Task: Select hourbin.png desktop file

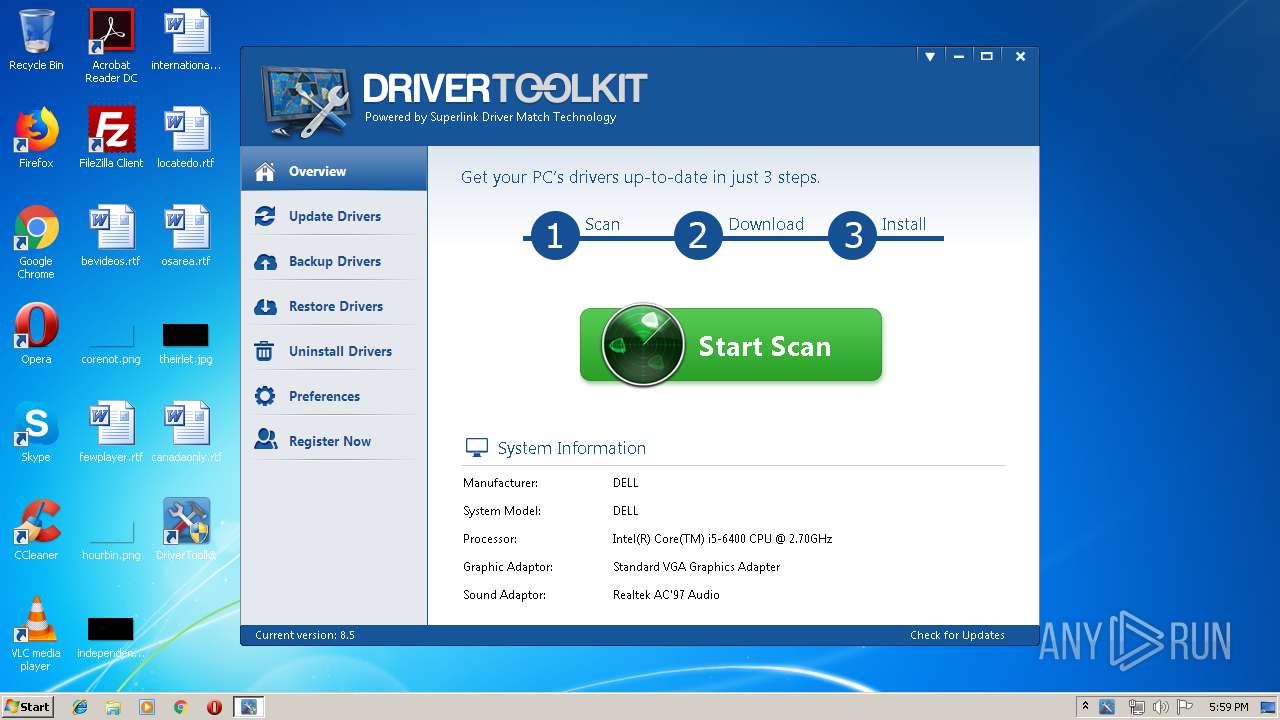Action: coord(111,541)
